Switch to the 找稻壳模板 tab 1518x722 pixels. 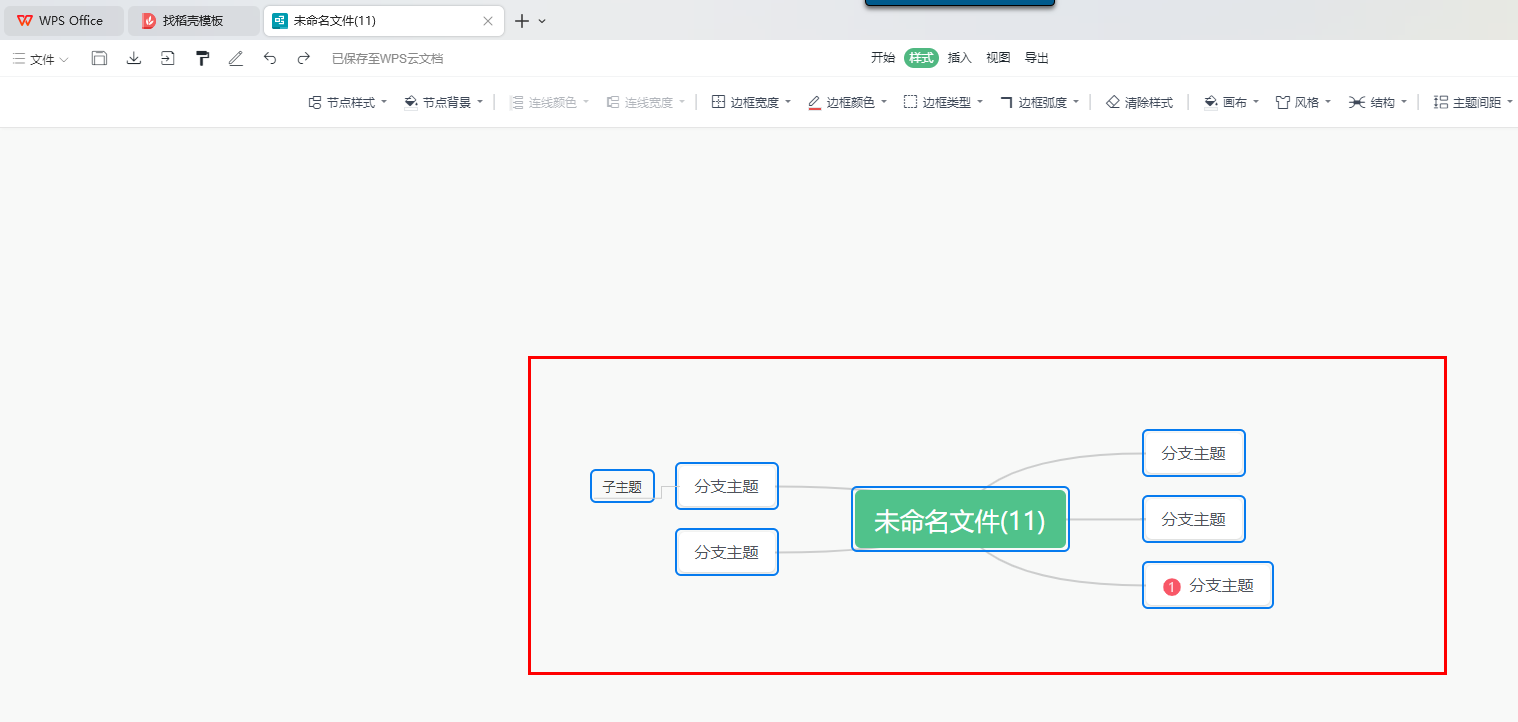tap(193, 20)
